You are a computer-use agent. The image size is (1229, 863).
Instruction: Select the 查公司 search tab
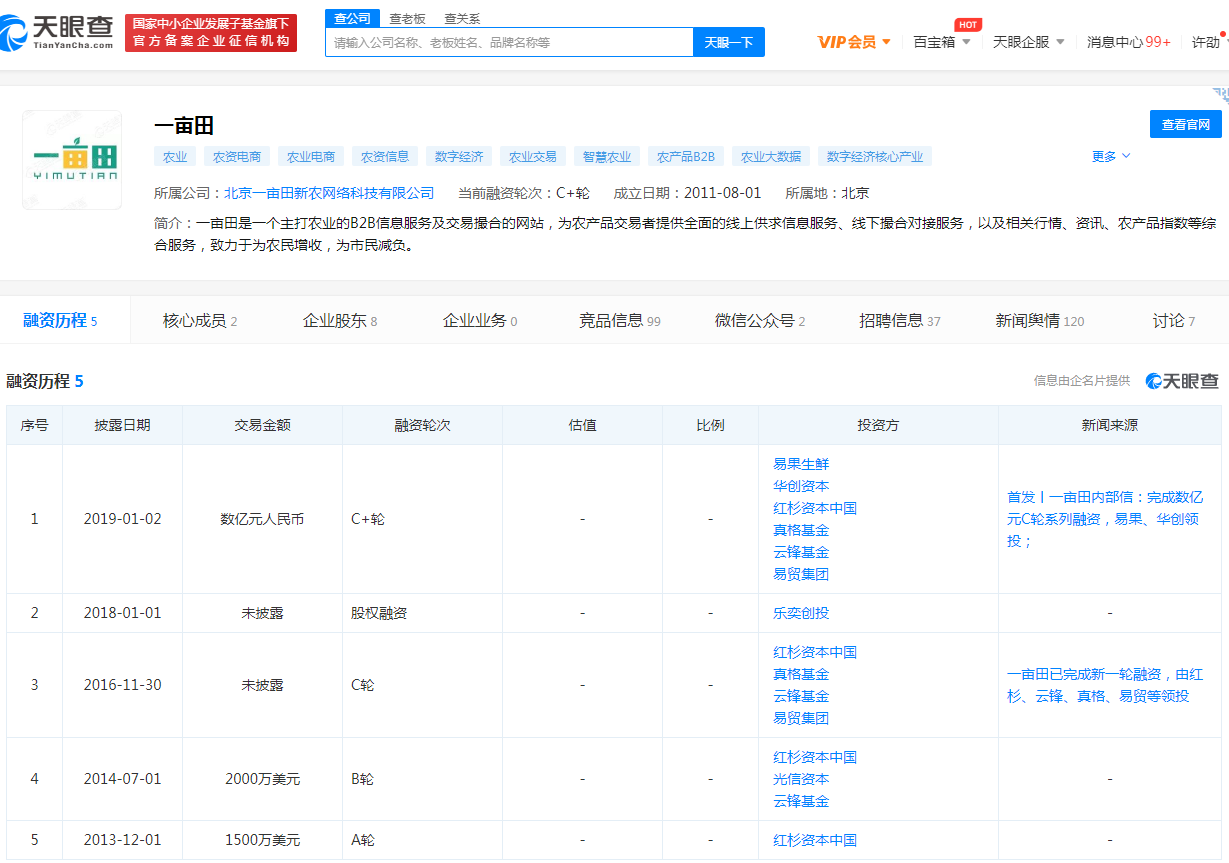(352, 19)
